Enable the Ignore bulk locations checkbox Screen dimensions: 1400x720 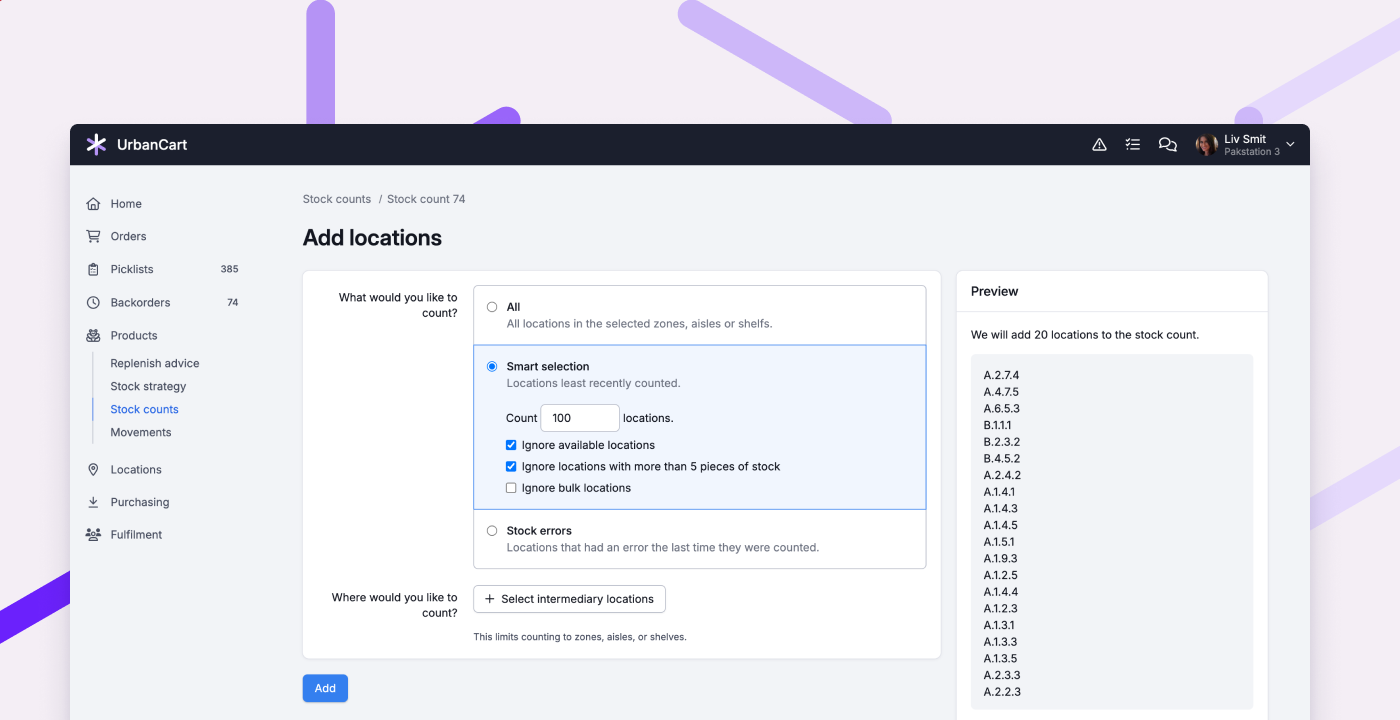pyautogui.click(x=511, y=487)
